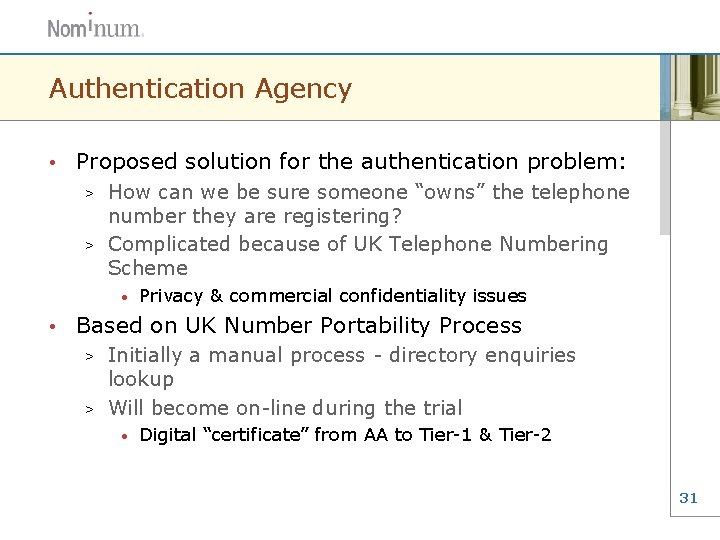Viewport: 720px width, 540px height.
Task: Click arrow marker before Complicated because
Action: point(88,245)
